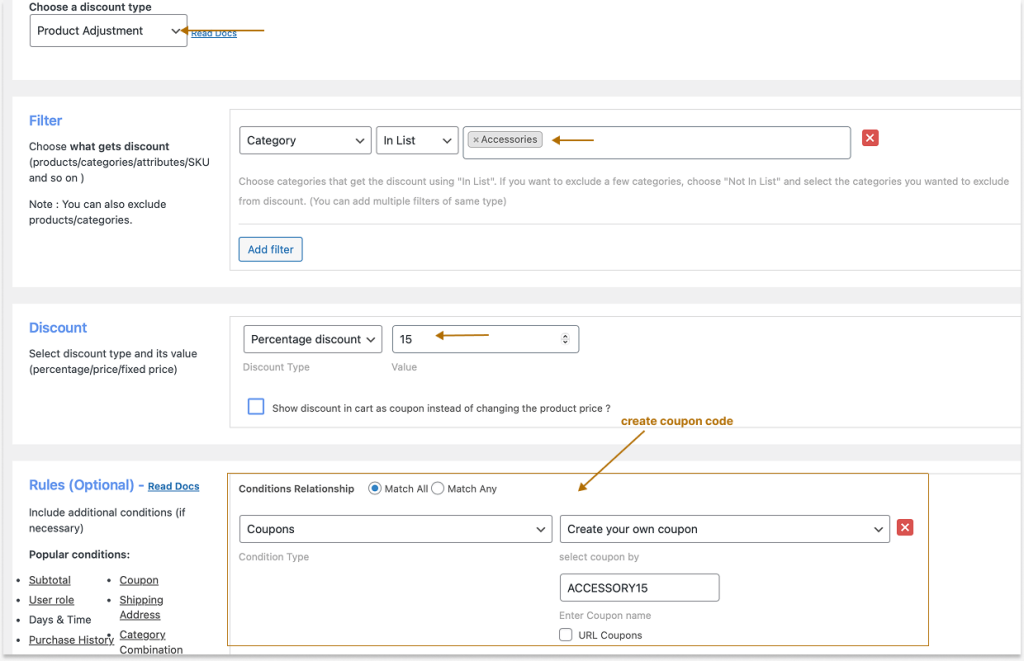Enable show discount in cart as coupon
The height and width of the screenshot is (661, 1024).
click(x=256, y=407)
